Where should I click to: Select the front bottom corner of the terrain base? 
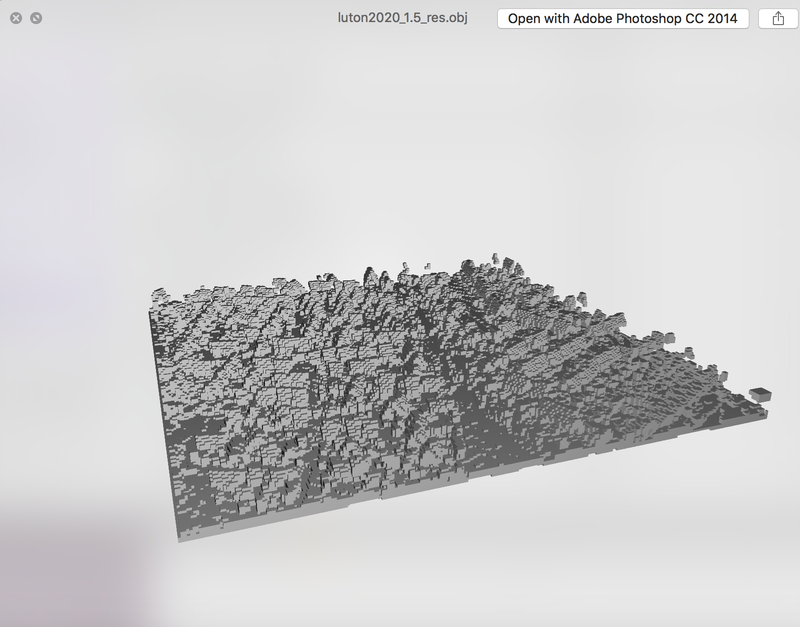(x=181, y=537)
